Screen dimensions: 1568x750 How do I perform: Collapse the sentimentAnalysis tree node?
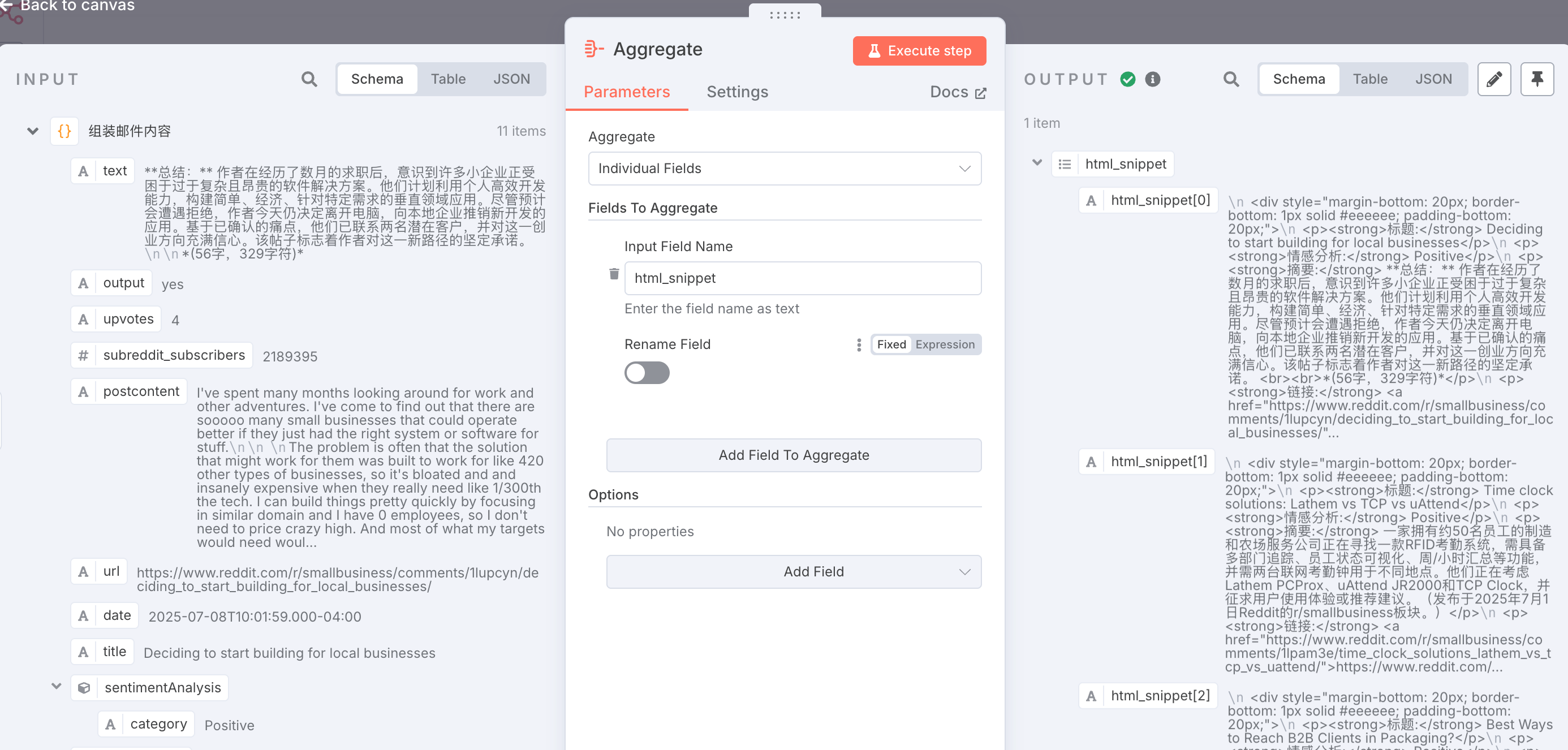(56, 687)
